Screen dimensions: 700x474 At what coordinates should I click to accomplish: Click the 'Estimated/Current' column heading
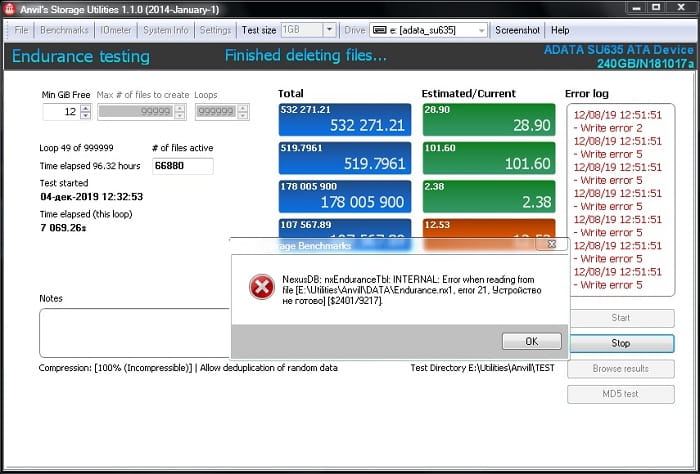468,94
